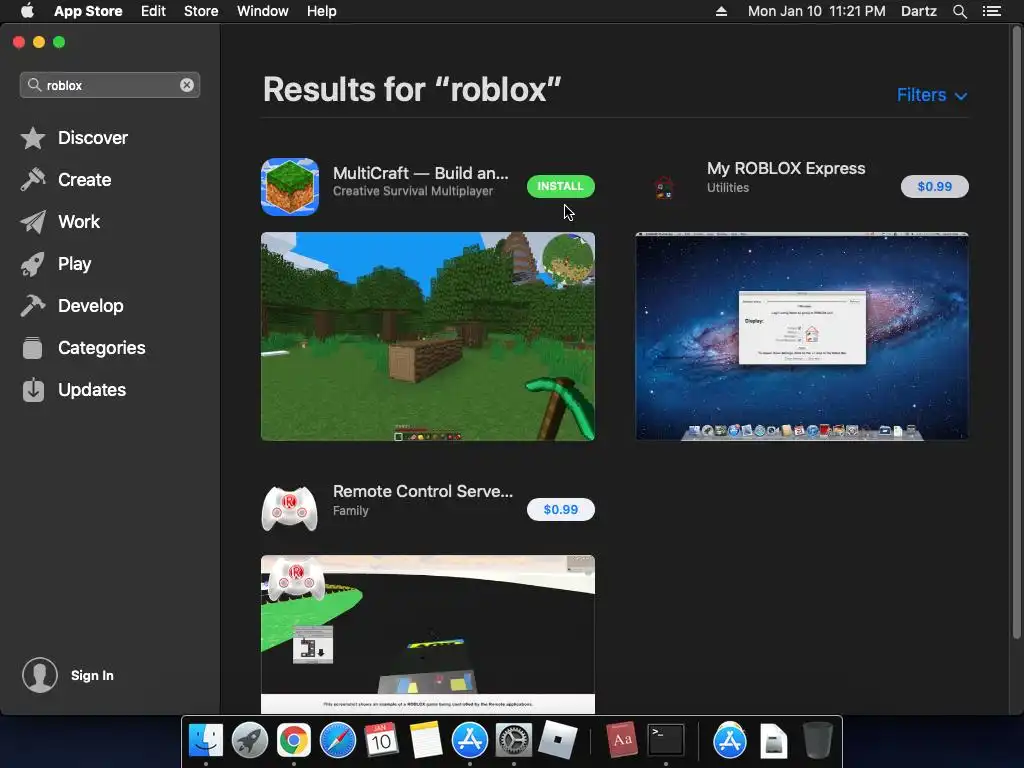Screen dimensions: 1024x768
Task: Open the Help menu
Action: (321, 11)
